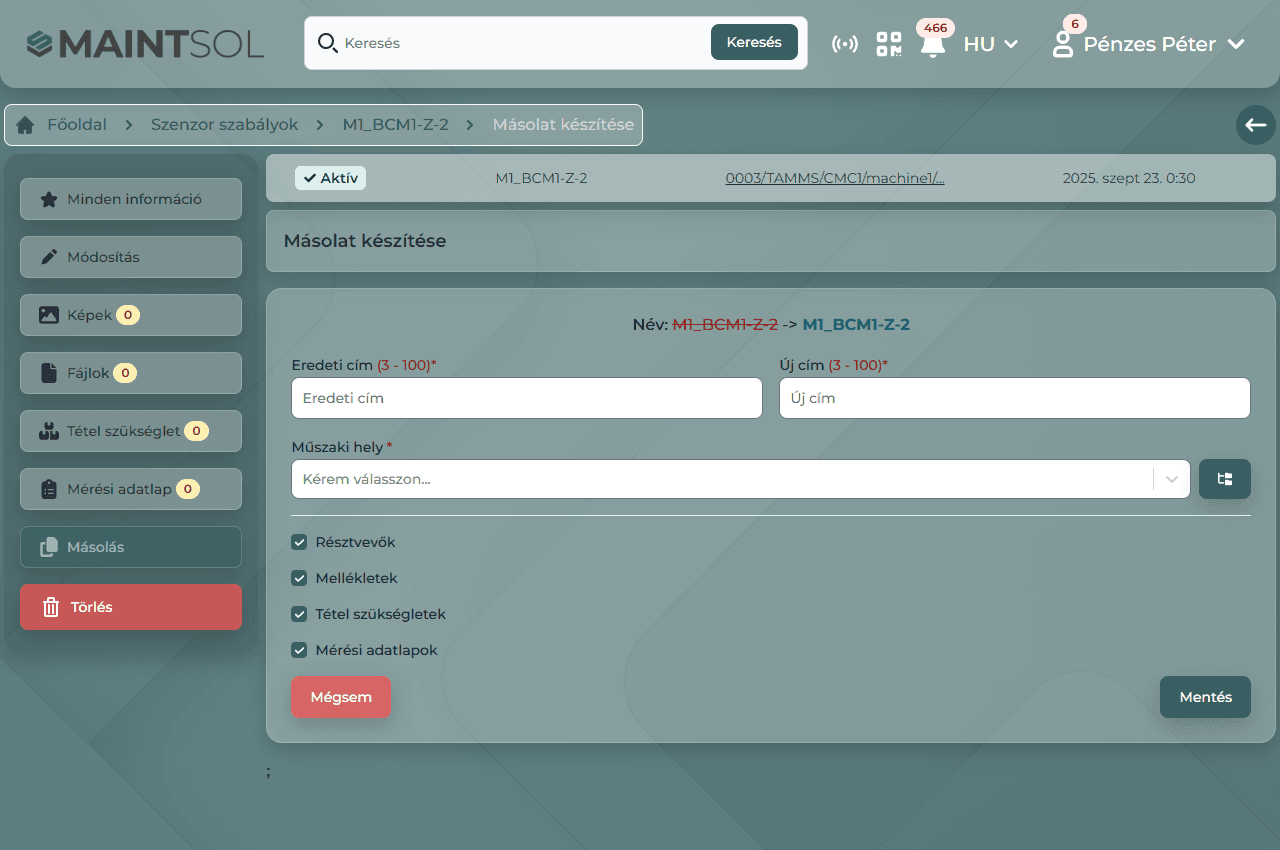Image resolution: width=1280 pixels, height=850 pixels.
Task: Toggle the Mérési adatlapok checkbox
Action: click(299, 650)
